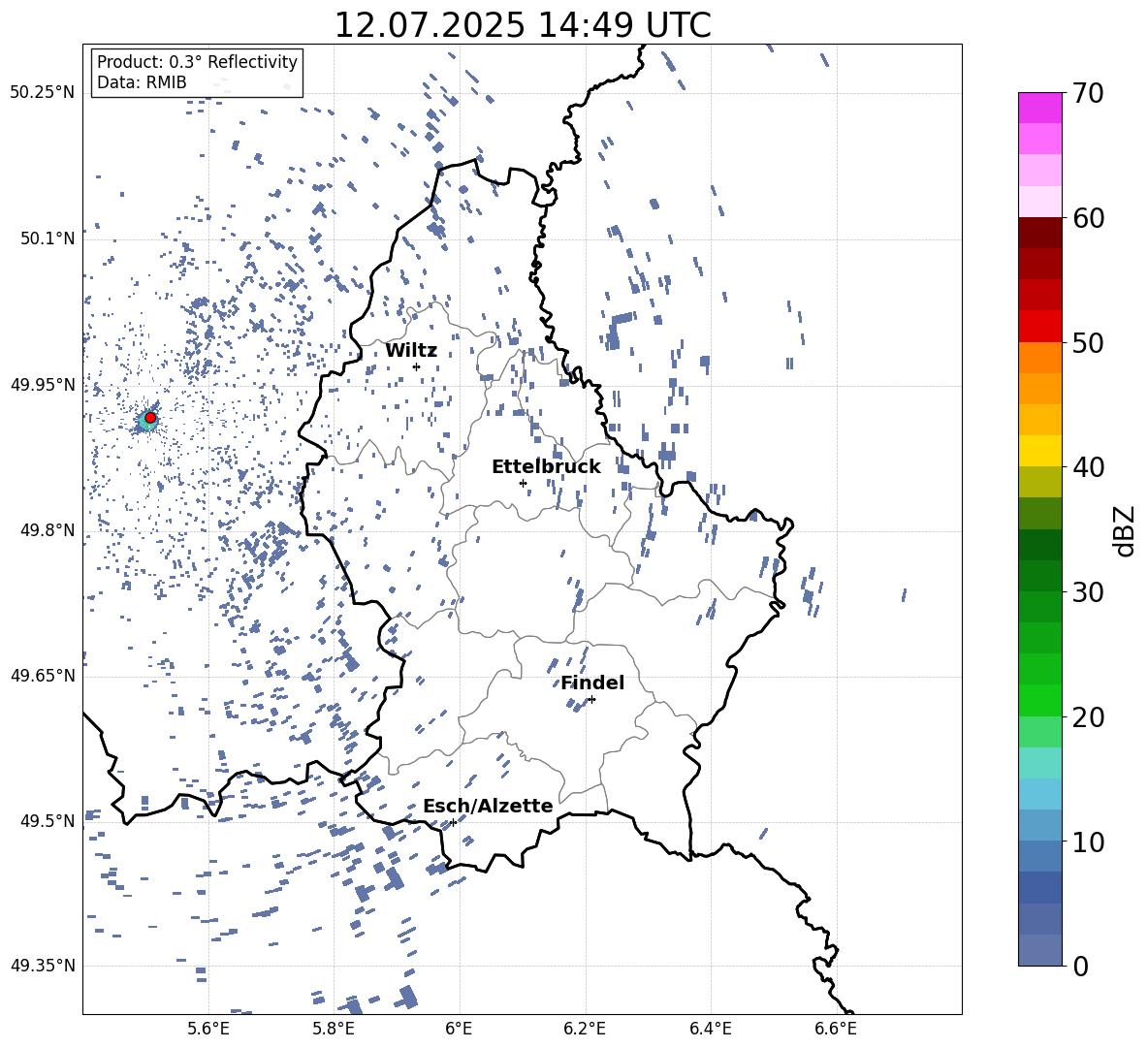The height and width of the screenshot is (1048, 1148).
Task: Click the Findel station cross marker
Action: point(591,700)
